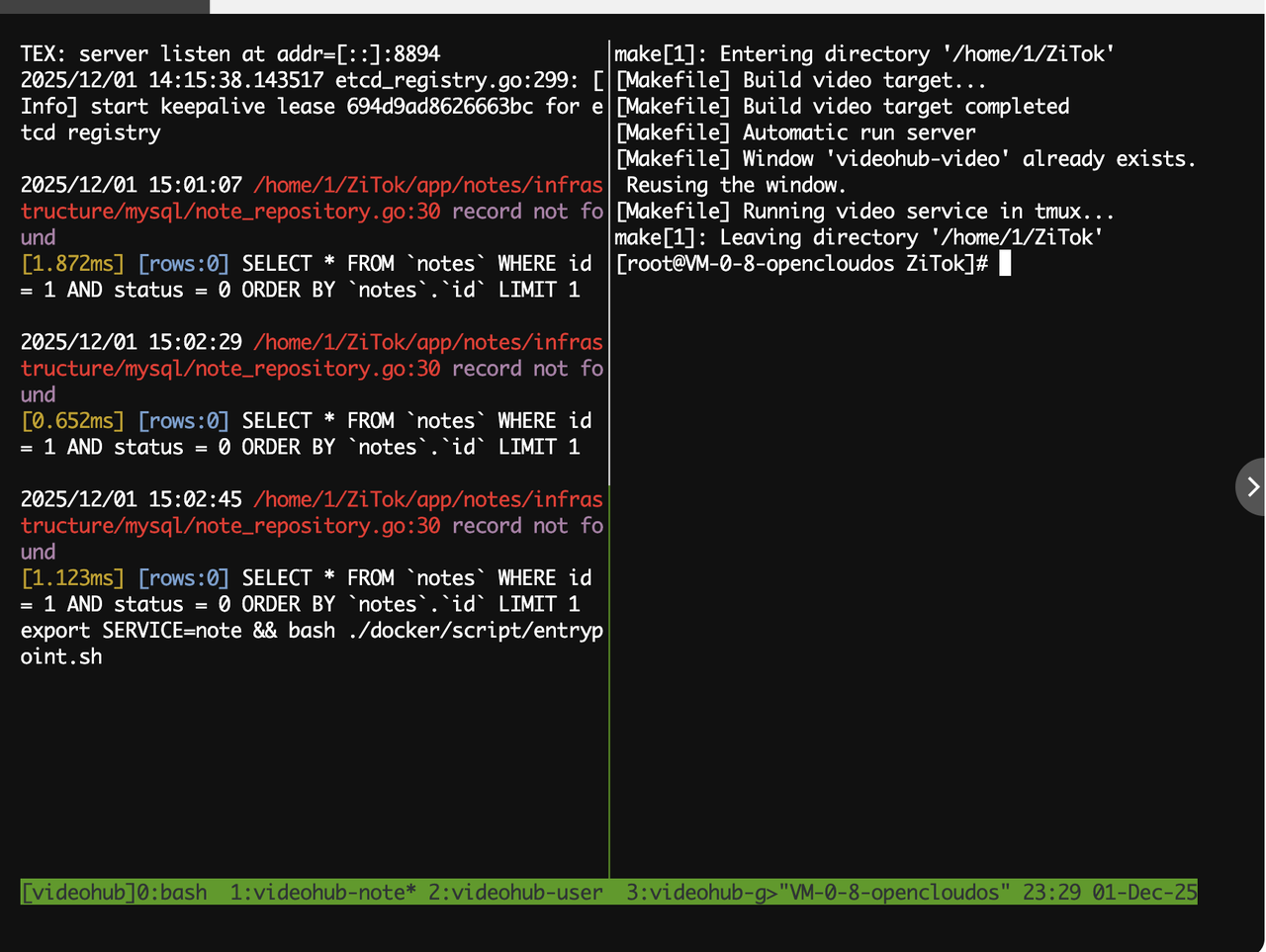This screenshot has width=1266, height=952.
Task: Click "Automatic run server" line
Action: click(x=795, y=132)
